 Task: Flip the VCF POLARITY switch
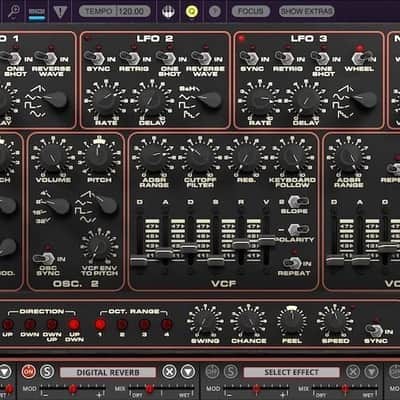pyautogui.click(x=298, y=230)
